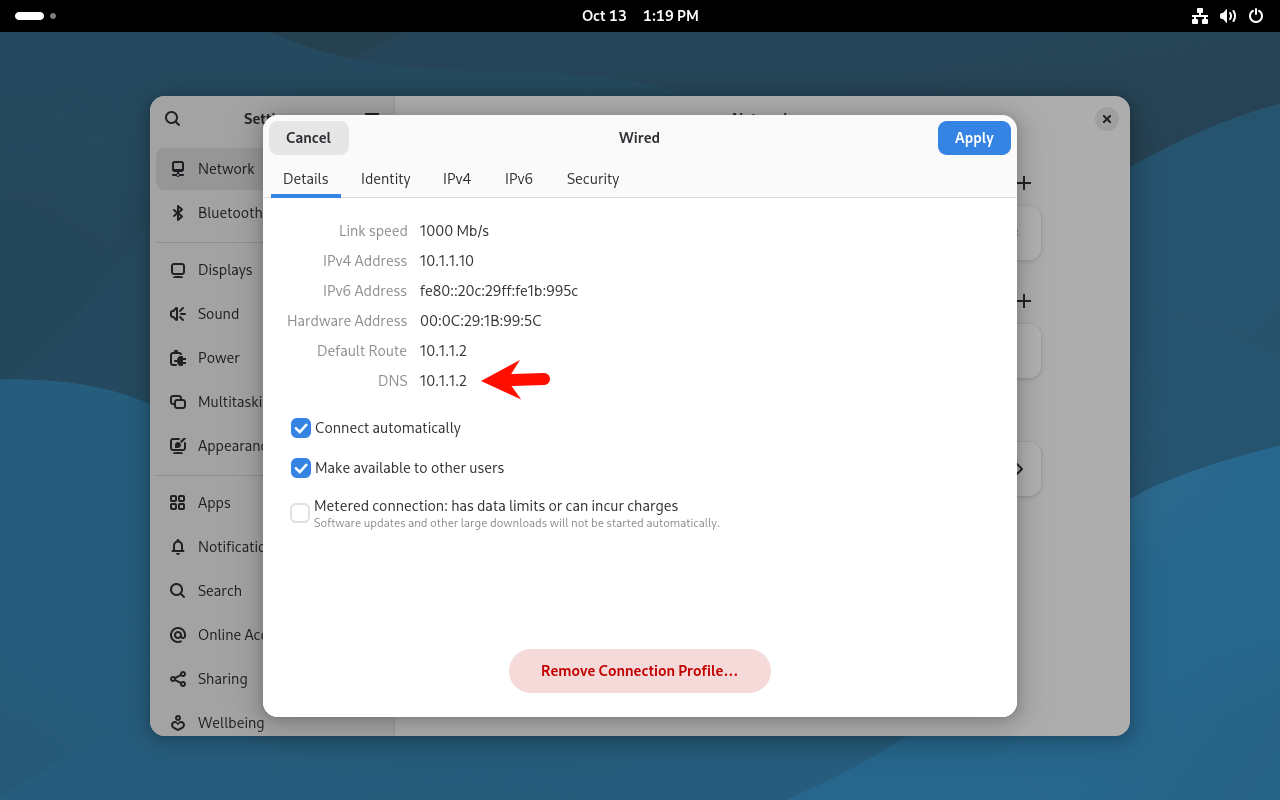Screen dimensions: 1280x800
Task: Open Notifications settings icon
Action: [178, 547]
